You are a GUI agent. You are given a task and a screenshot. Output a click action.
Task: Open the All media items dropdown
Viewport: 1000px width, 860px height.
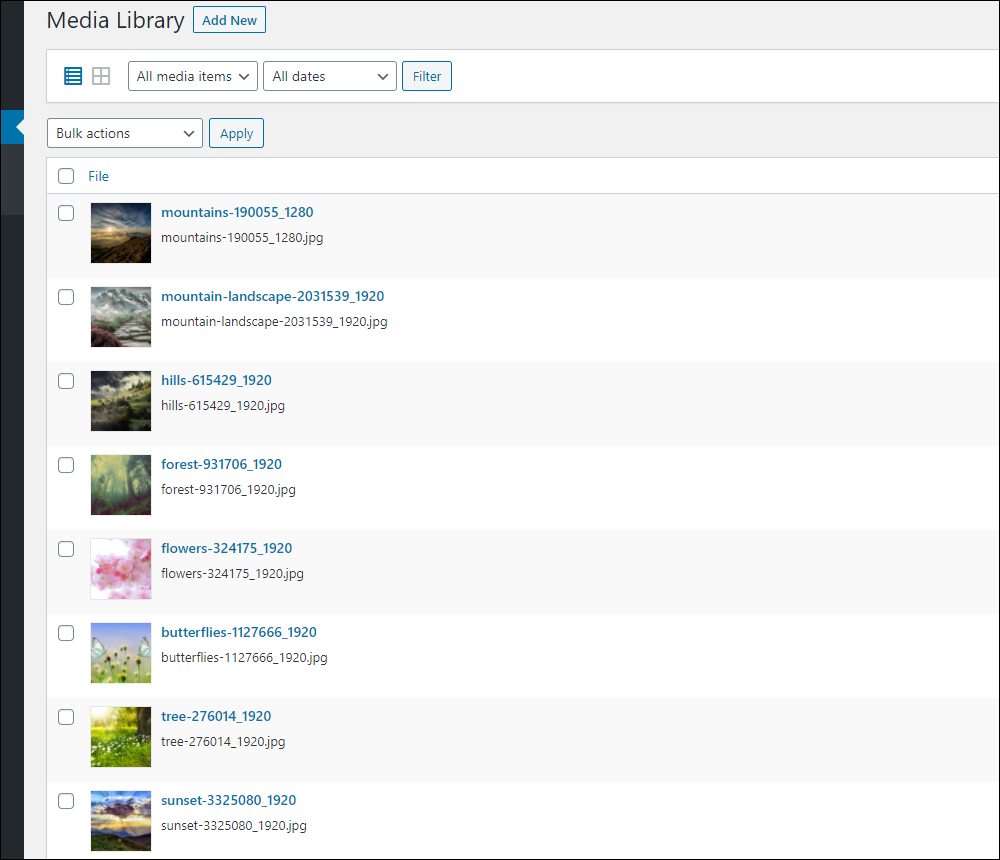[x=193, y=76]
